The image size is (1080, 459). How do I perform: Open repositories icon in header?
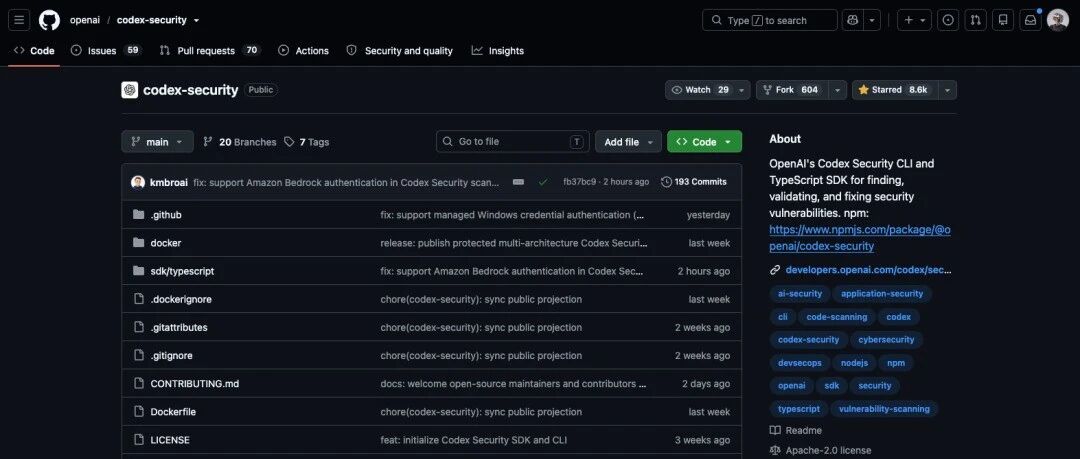1003,20
